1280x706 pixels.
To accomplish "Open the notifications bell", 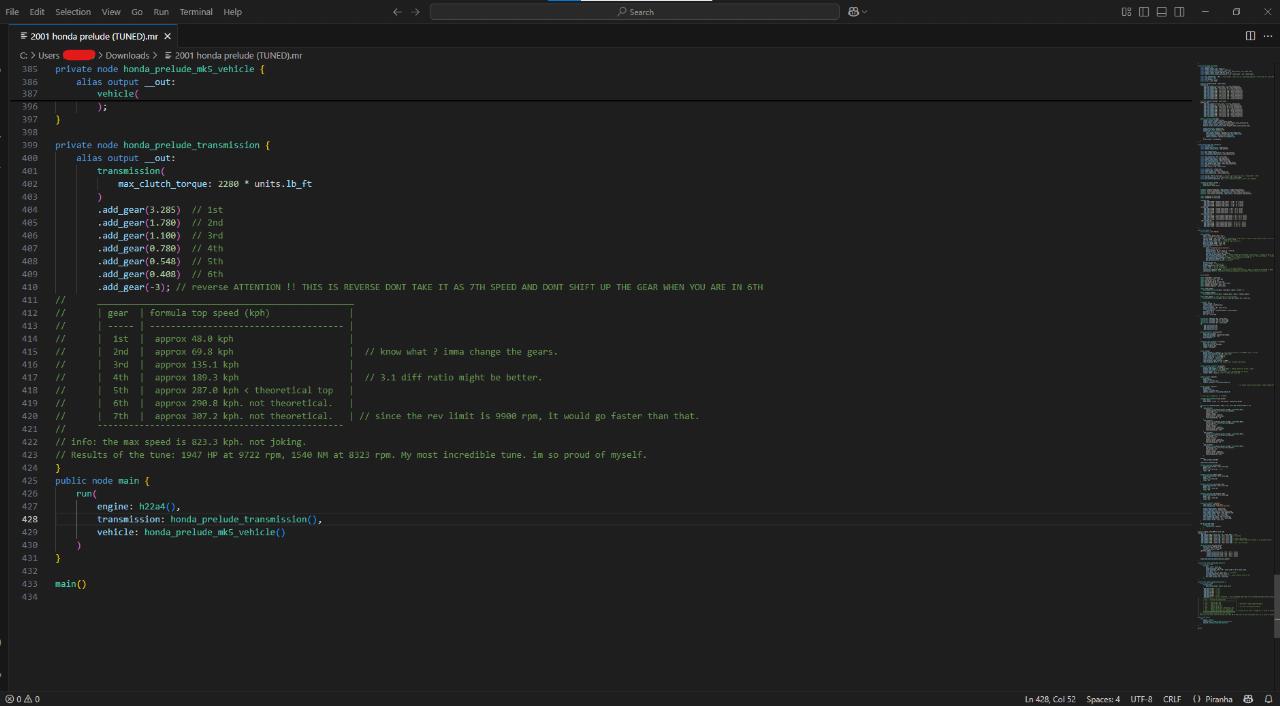I will 1268,699.
